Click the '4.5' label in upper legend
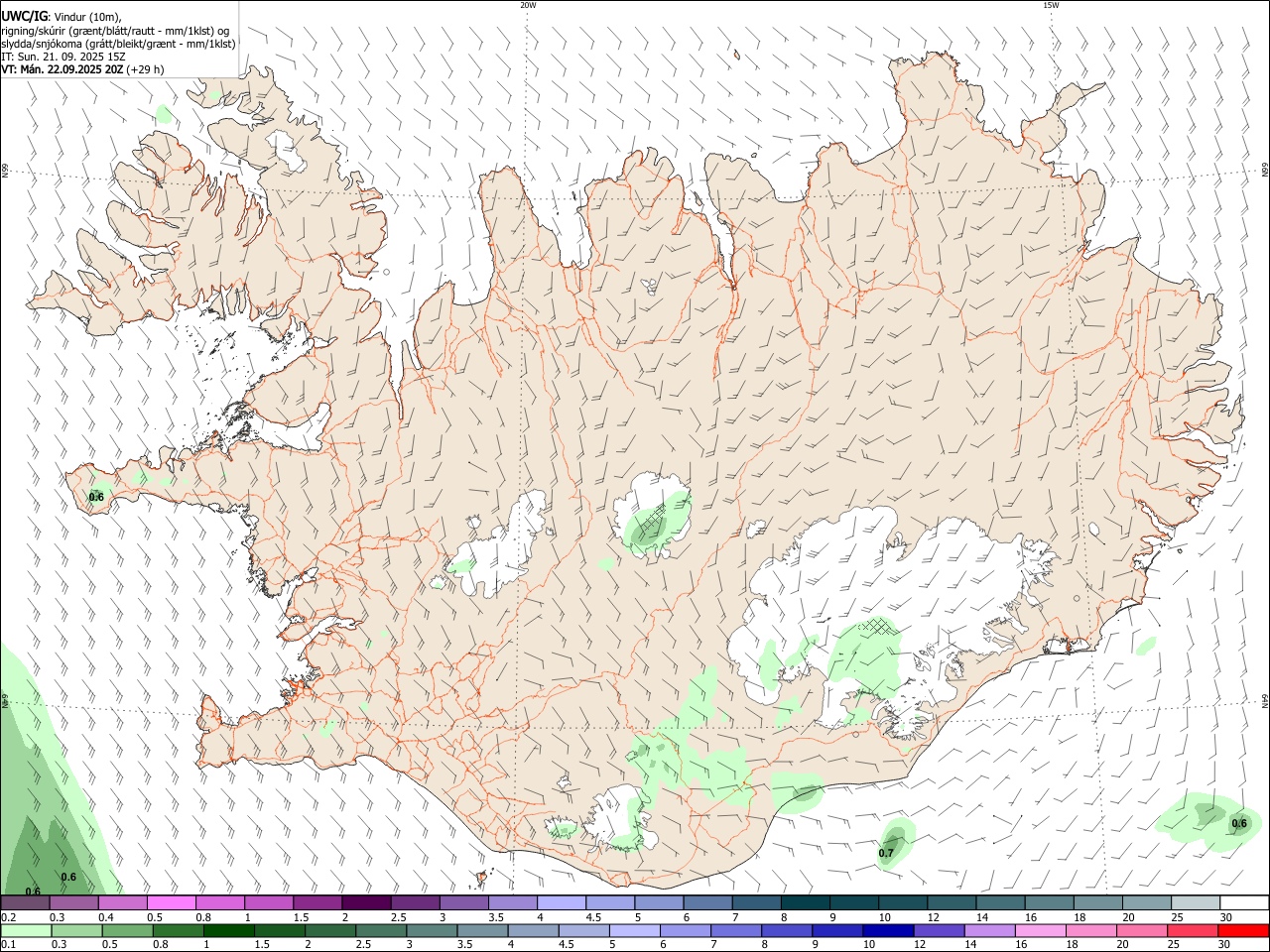 (593, 917)
